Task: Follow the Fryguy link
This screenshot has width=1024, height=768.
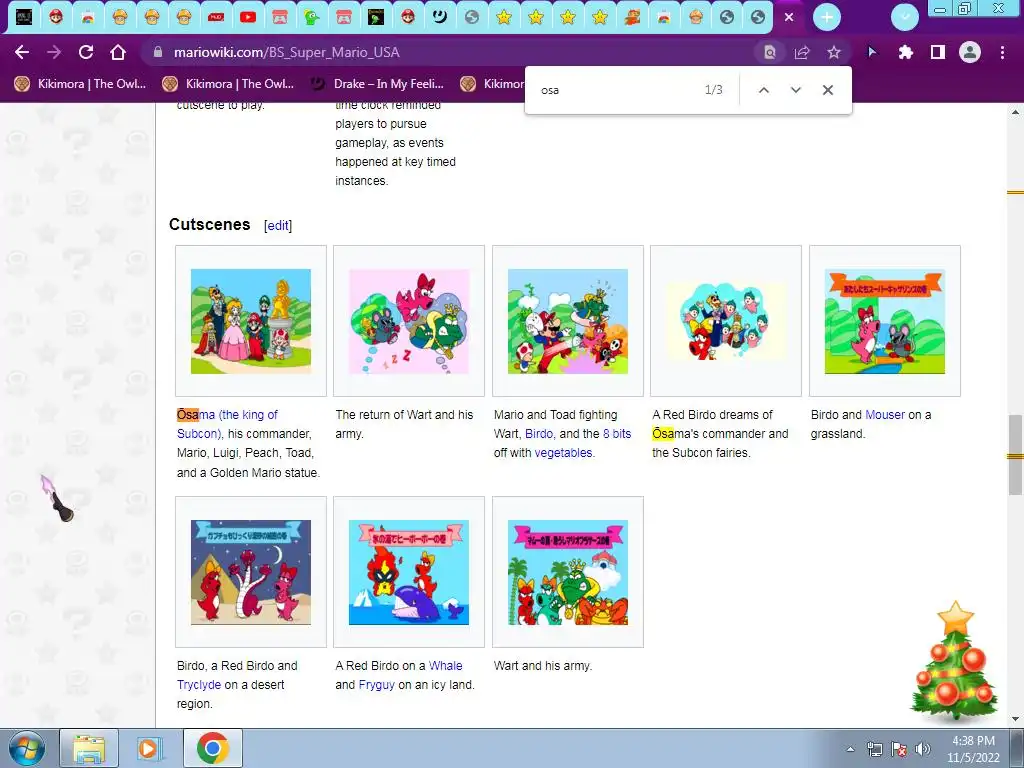Action: coord(377,684)
